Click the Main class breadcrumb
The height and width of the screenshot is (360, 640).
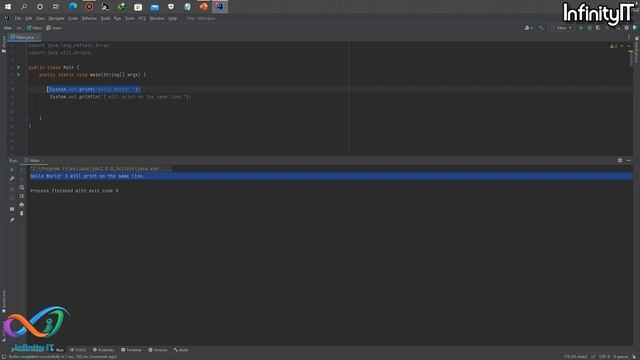click(35, 28)
